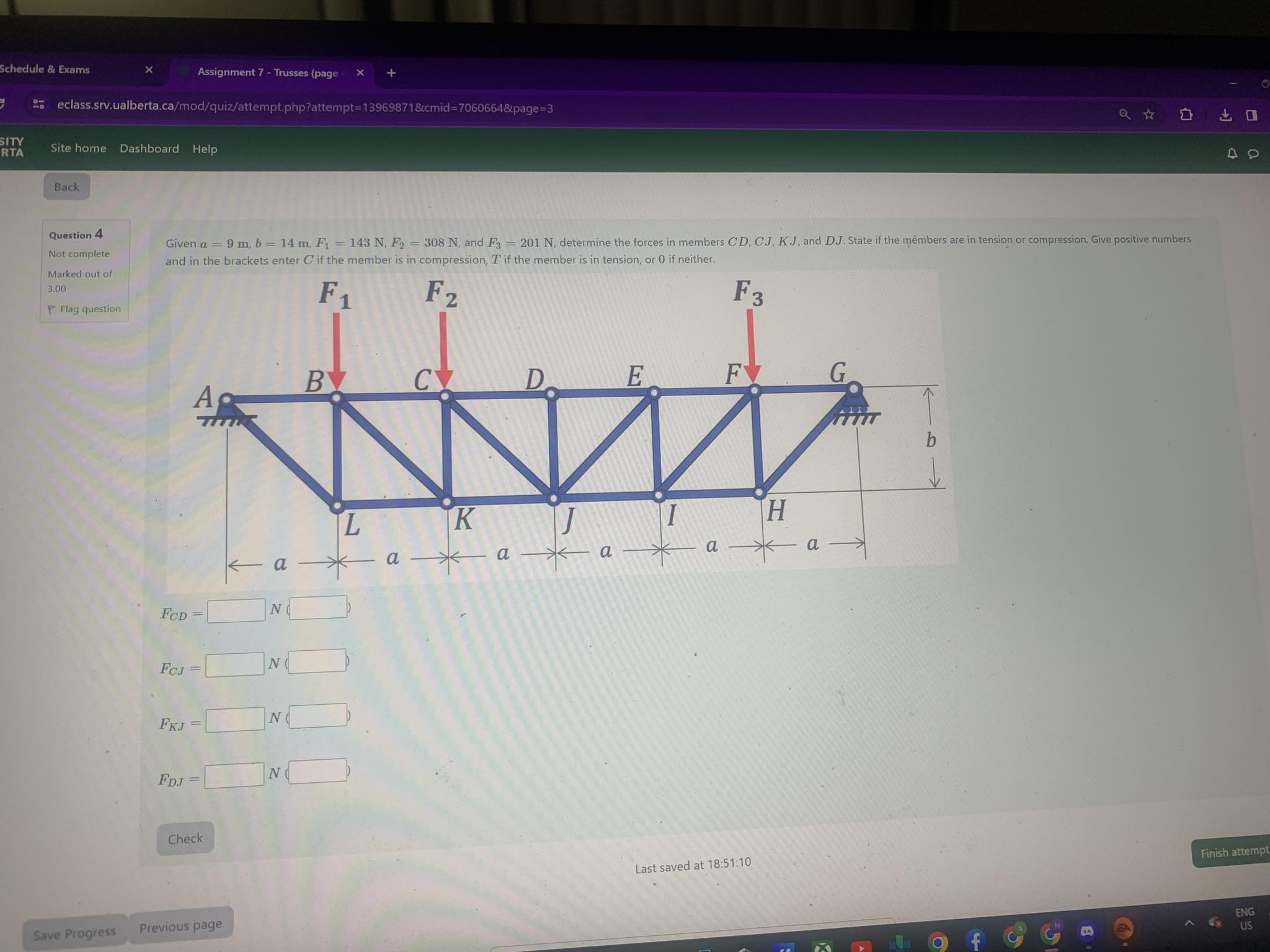
Task: Open the browser Extensions puzzle icon
Action: tap(1186, 115)
